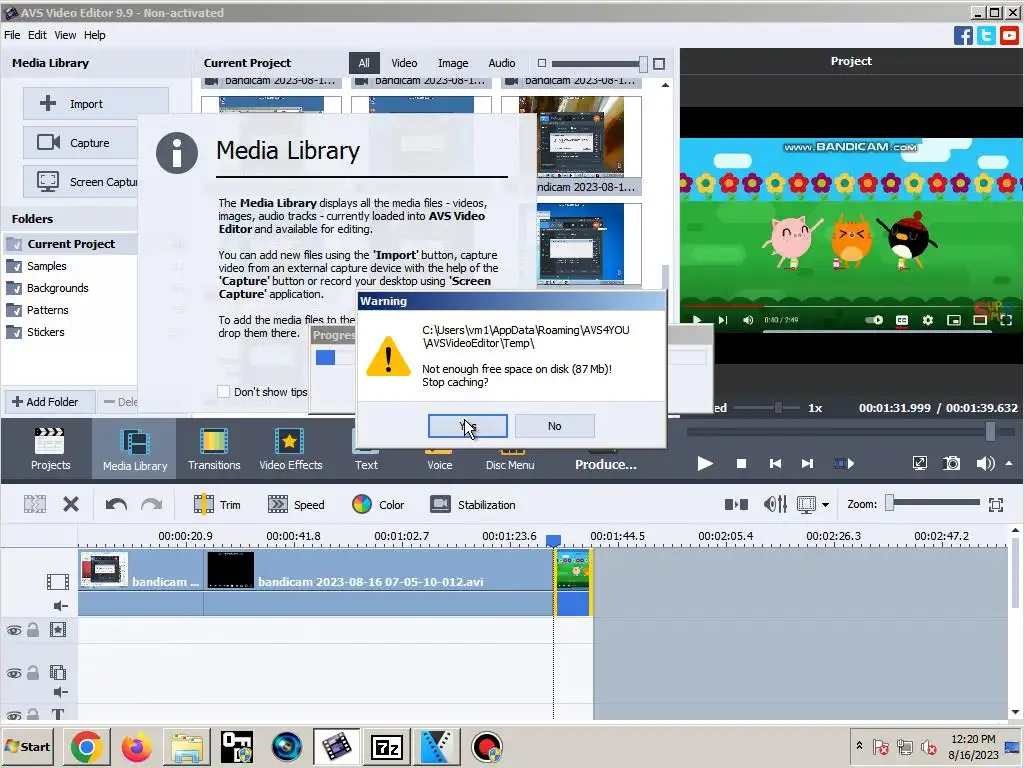Open the Transitions section
The height and width of the screenshot is (768, 1024).
point(214,449)
